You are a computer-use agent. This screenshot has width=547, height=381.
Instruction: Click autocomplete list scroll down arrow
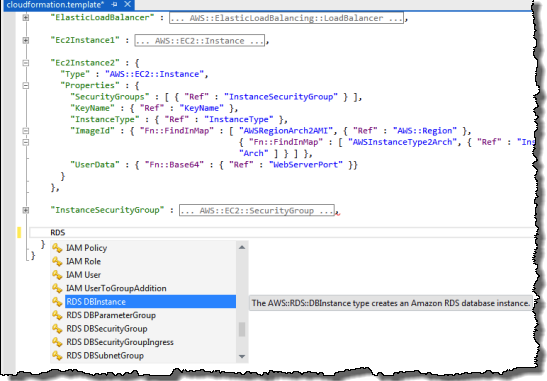(x=242, y=357)
